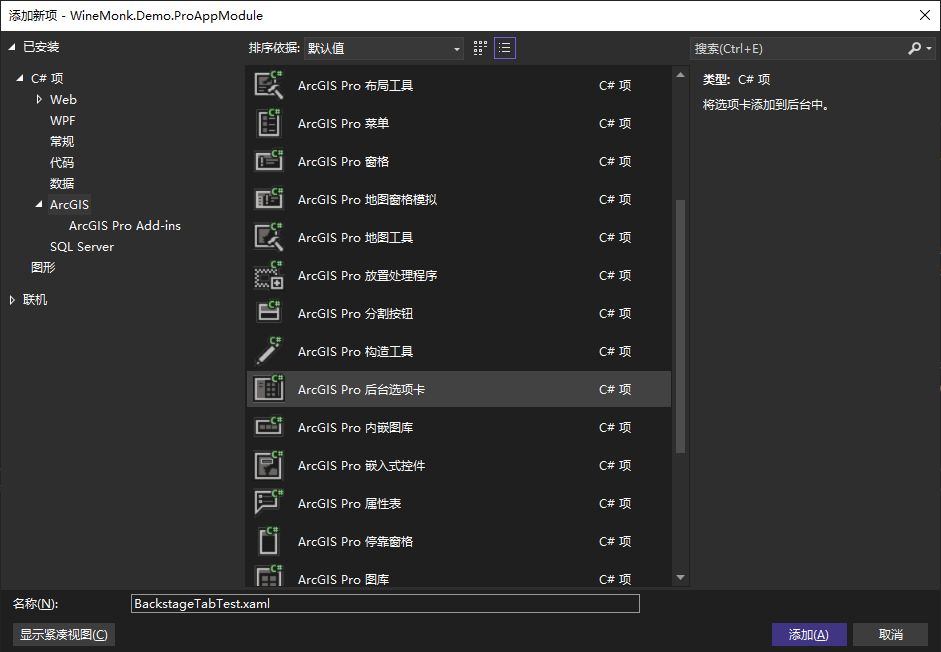Click the ArcGIS Pro 放置处理程序 label
This screenshot has width=941, height=652.
(x=367, y=275)
